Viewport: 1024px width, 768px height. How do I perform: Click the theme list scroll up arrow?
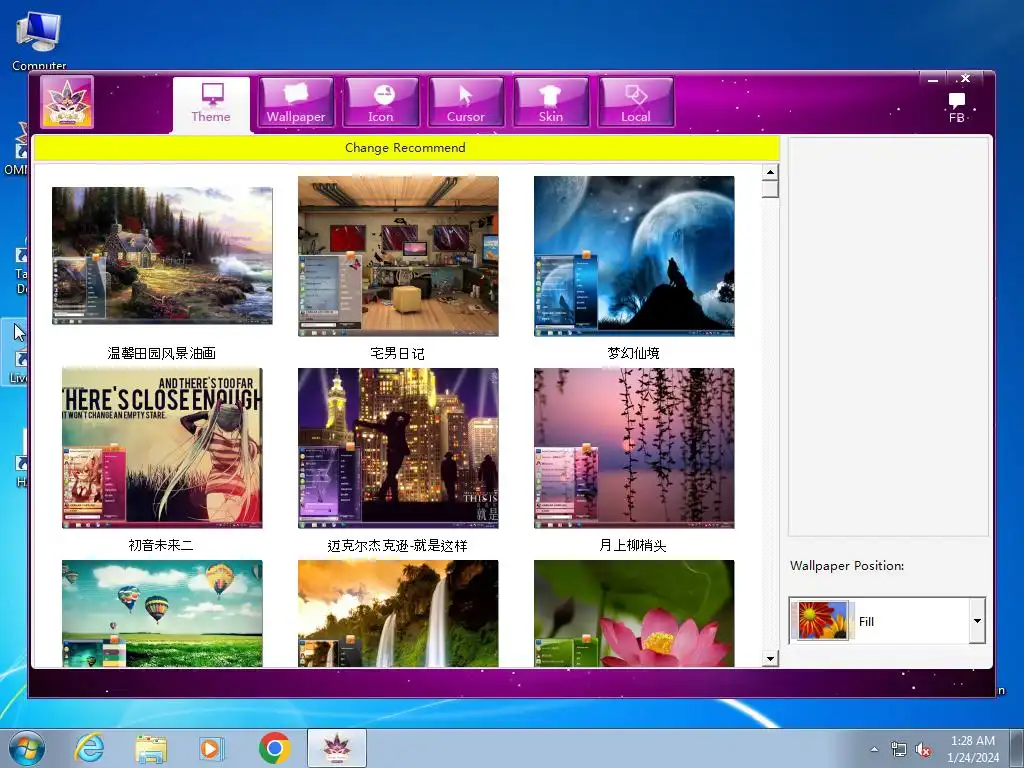[770, 172]
